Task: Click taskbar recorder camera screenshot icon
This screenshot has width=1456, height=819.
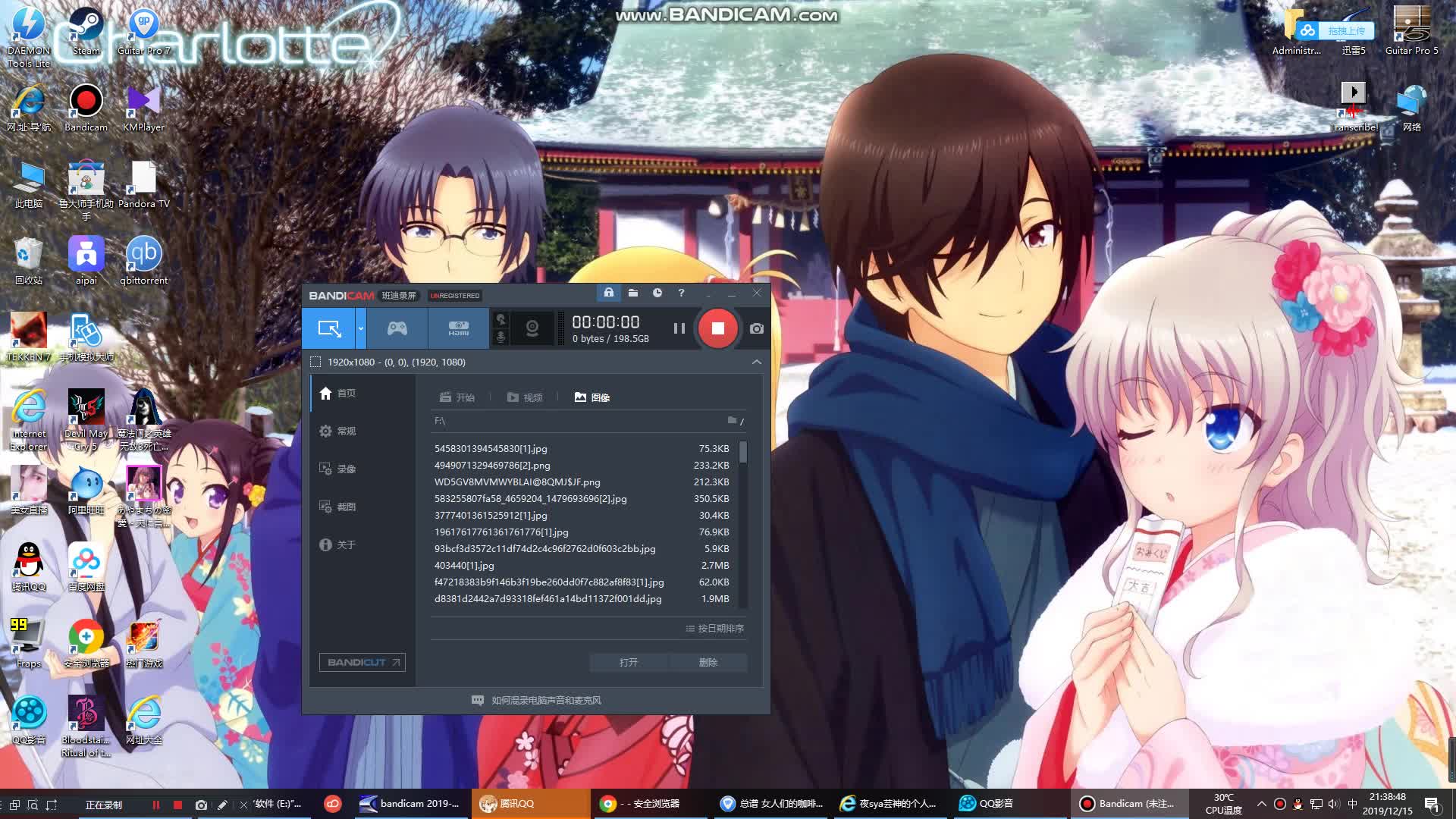Action: [201, 805]
